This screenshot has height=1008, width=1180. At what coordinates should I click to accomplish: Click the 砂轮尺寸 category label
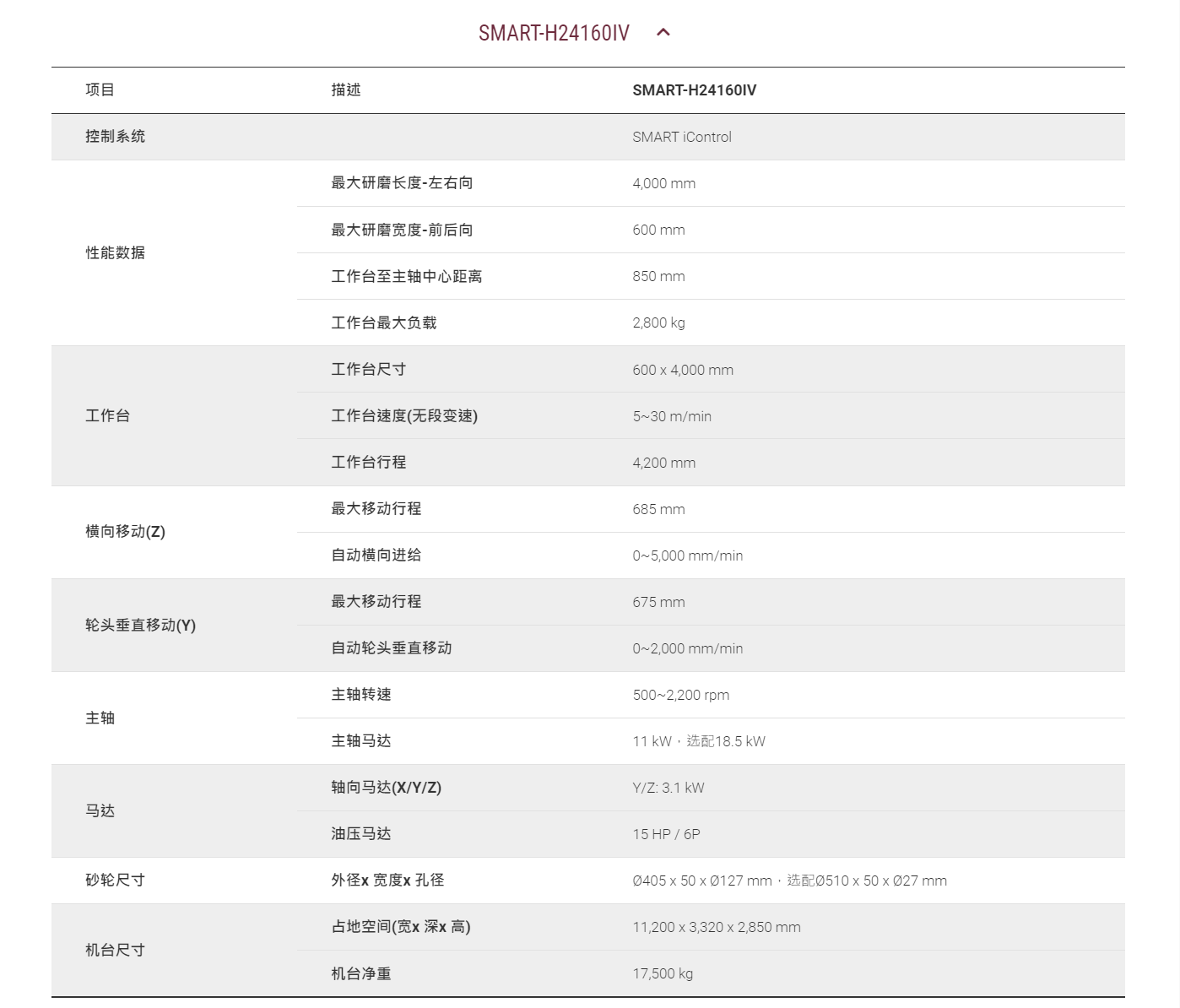point(115,880)
